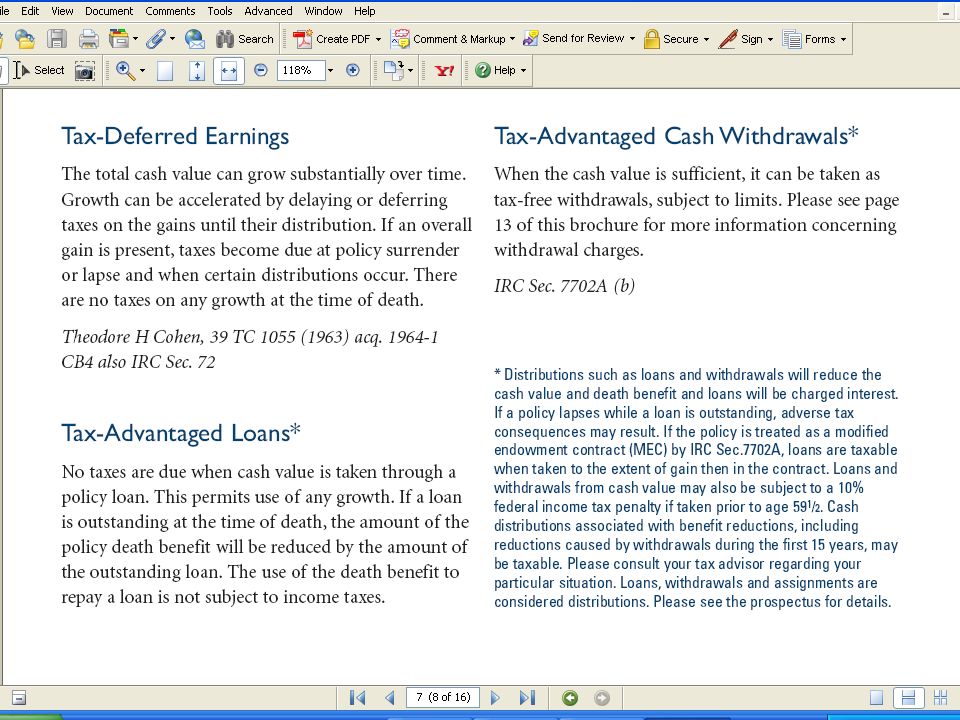The image size is (960, 720).
Task: Click the IRC Sec. 7702A (b) citation
Action: (x=564, y=286)
